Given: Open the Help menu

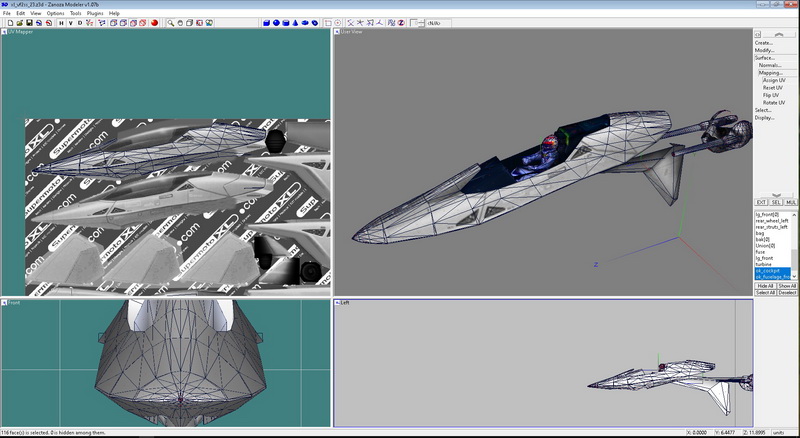Looking at the screenshot, I should tap(114, 13).
